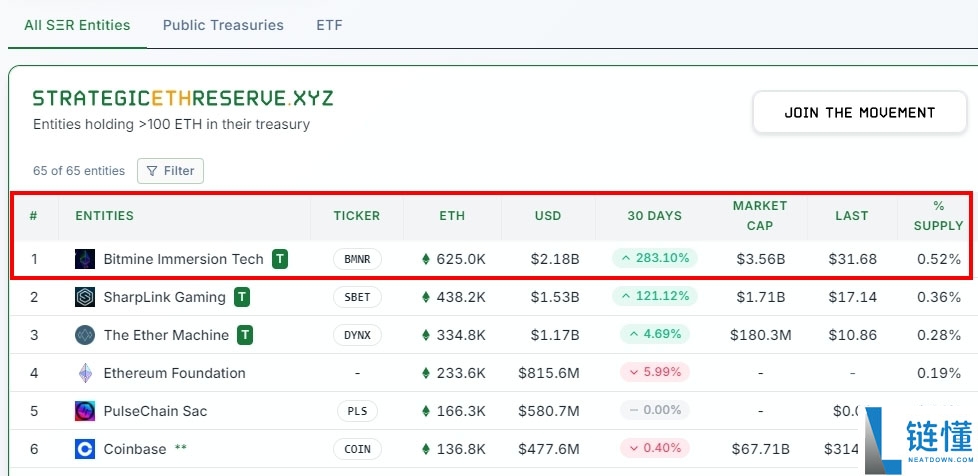Image resolution: width=978 pixels, height=476 pixels.
Task: Click the $180.3M market cap value
Action: click(x=760, y=335)
